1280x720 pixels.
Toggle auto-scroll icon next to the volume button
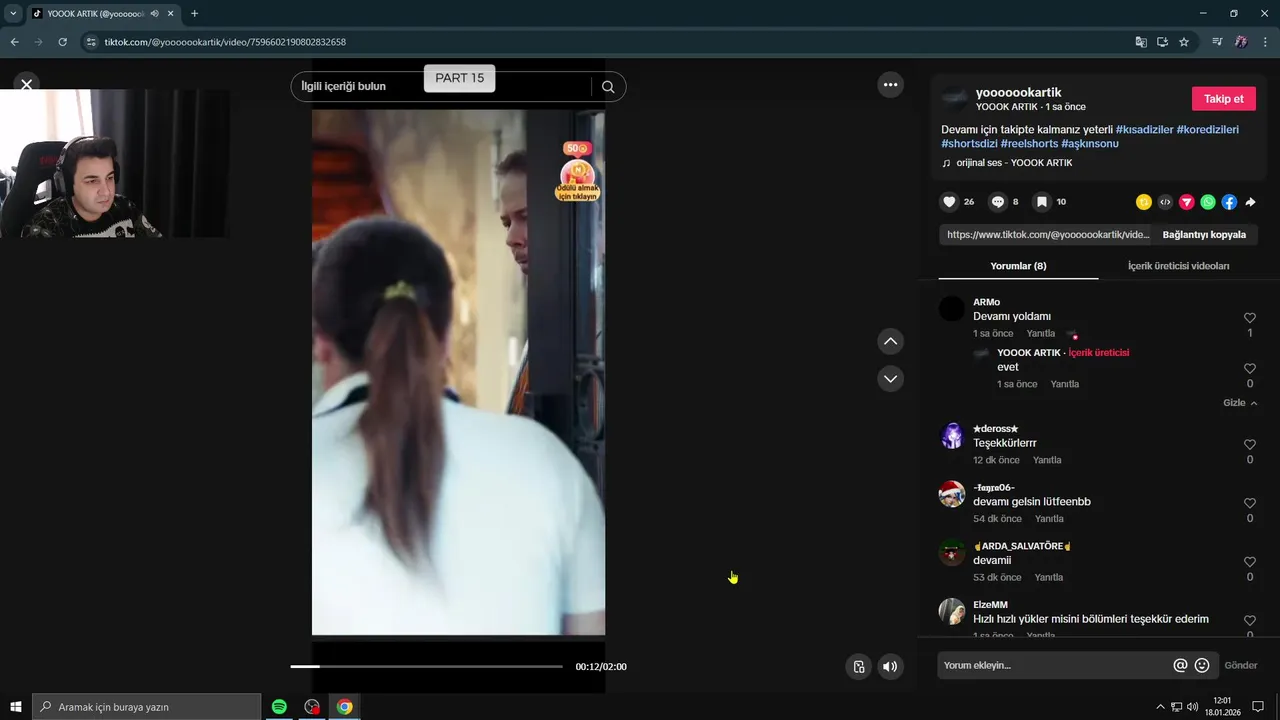[858, 667]
